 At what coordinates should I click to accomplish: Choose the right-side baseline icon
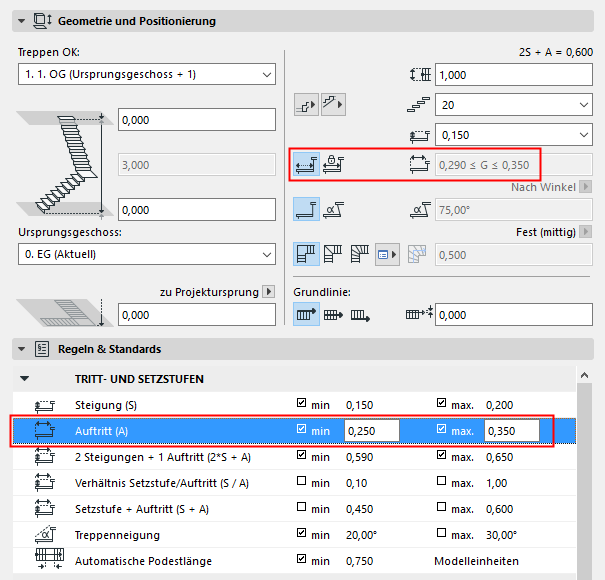point(361,315)
